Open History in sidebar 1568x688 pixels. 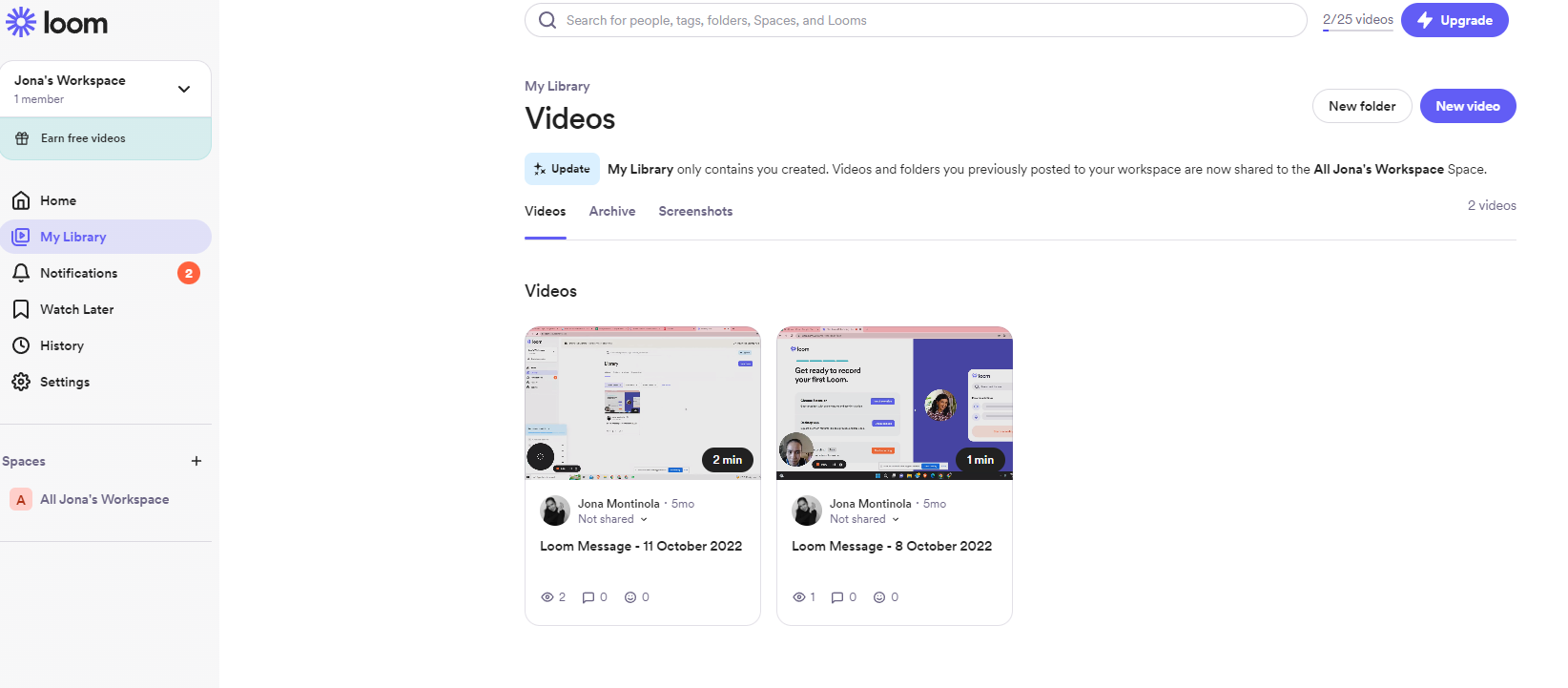click(x=106, y=345)
